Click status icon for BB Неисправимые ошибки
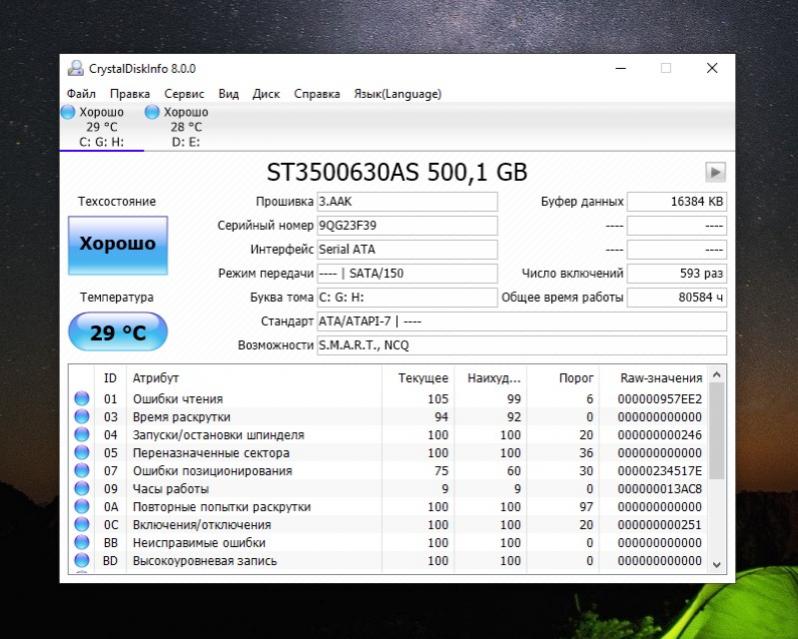 point(82,542)
